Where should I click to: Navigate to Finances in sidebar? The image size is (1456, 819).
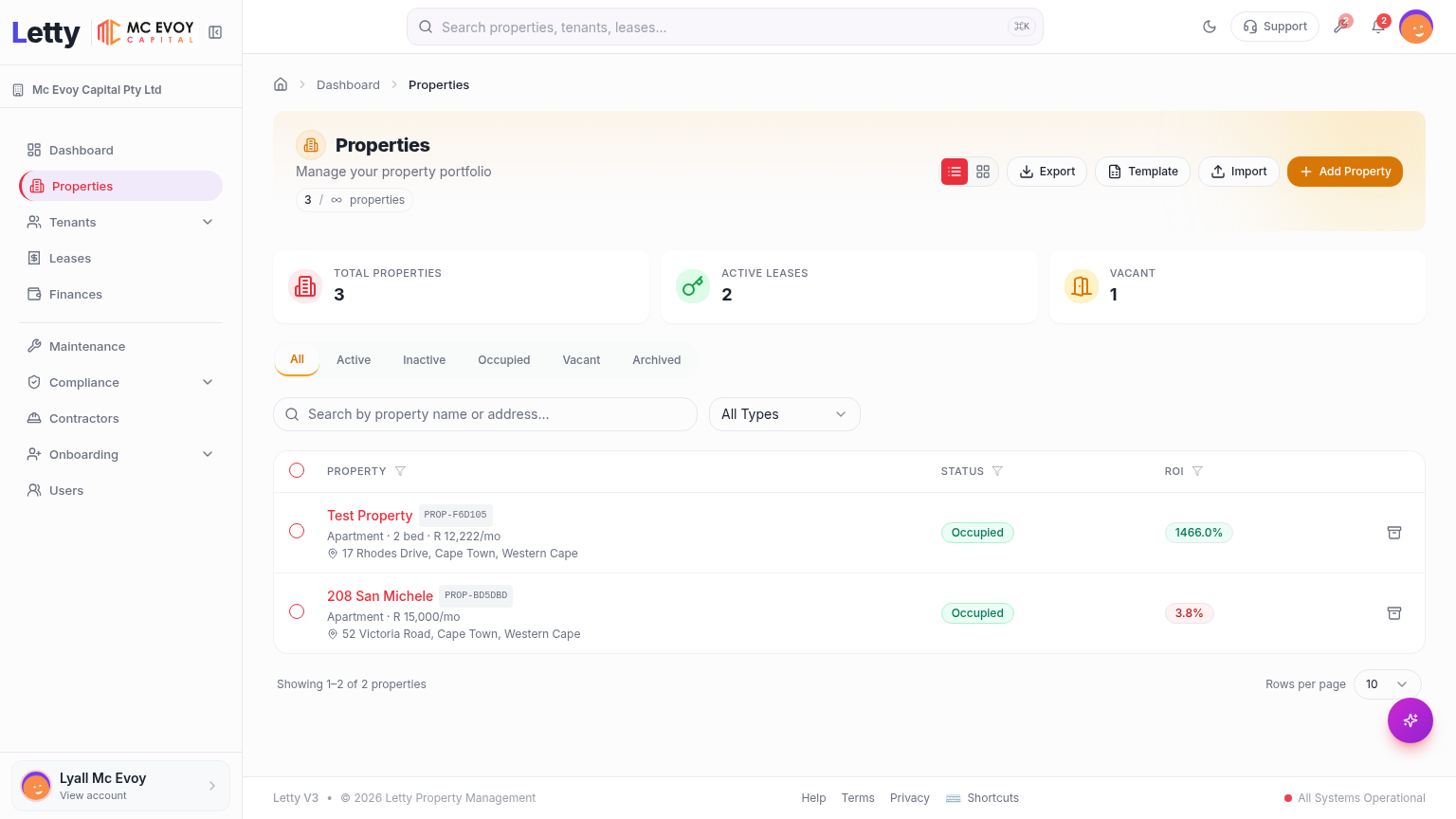[x=120, y=294]
